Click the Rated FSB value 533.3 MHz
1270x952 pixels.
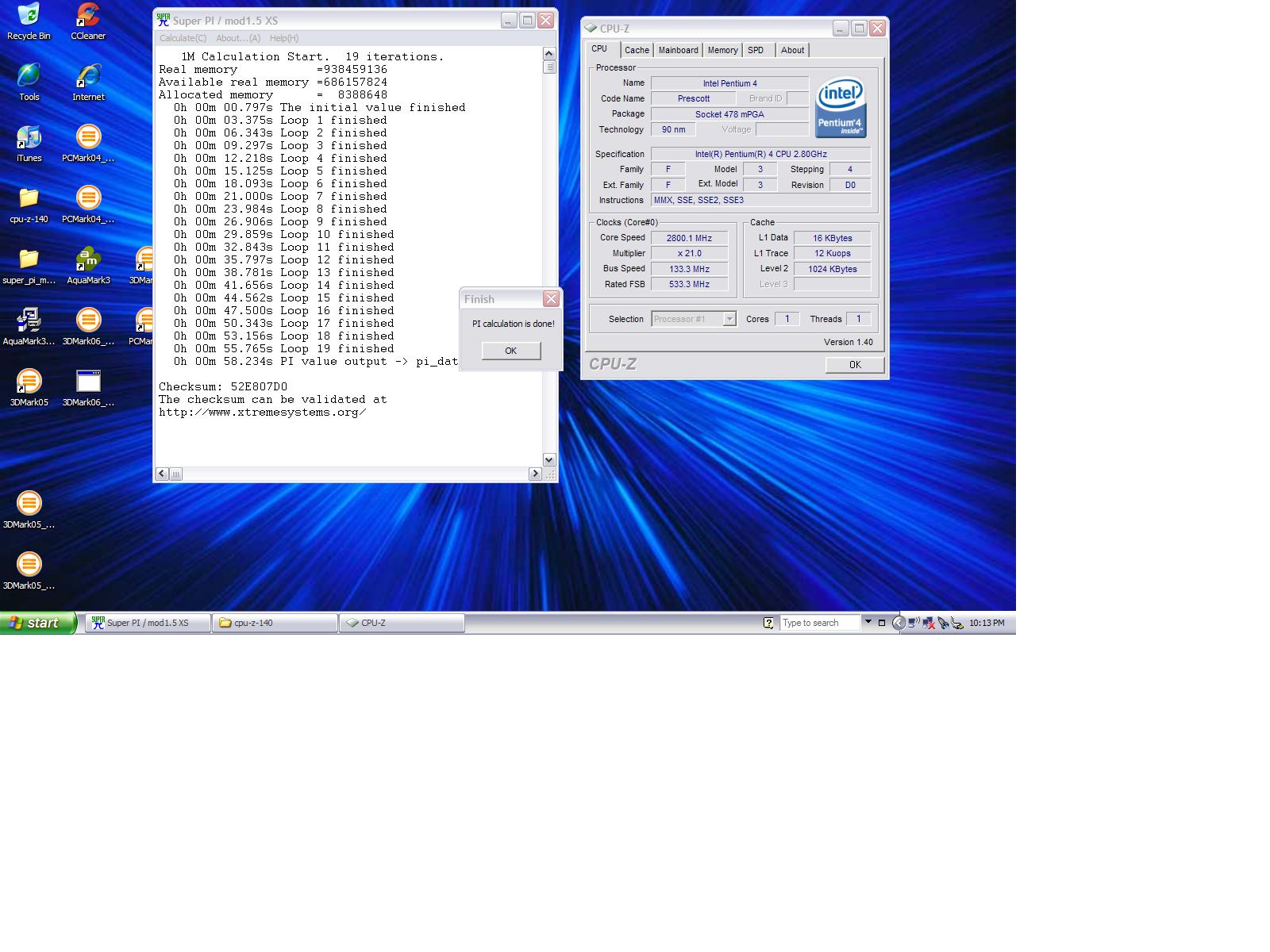[x=689, y=284]
